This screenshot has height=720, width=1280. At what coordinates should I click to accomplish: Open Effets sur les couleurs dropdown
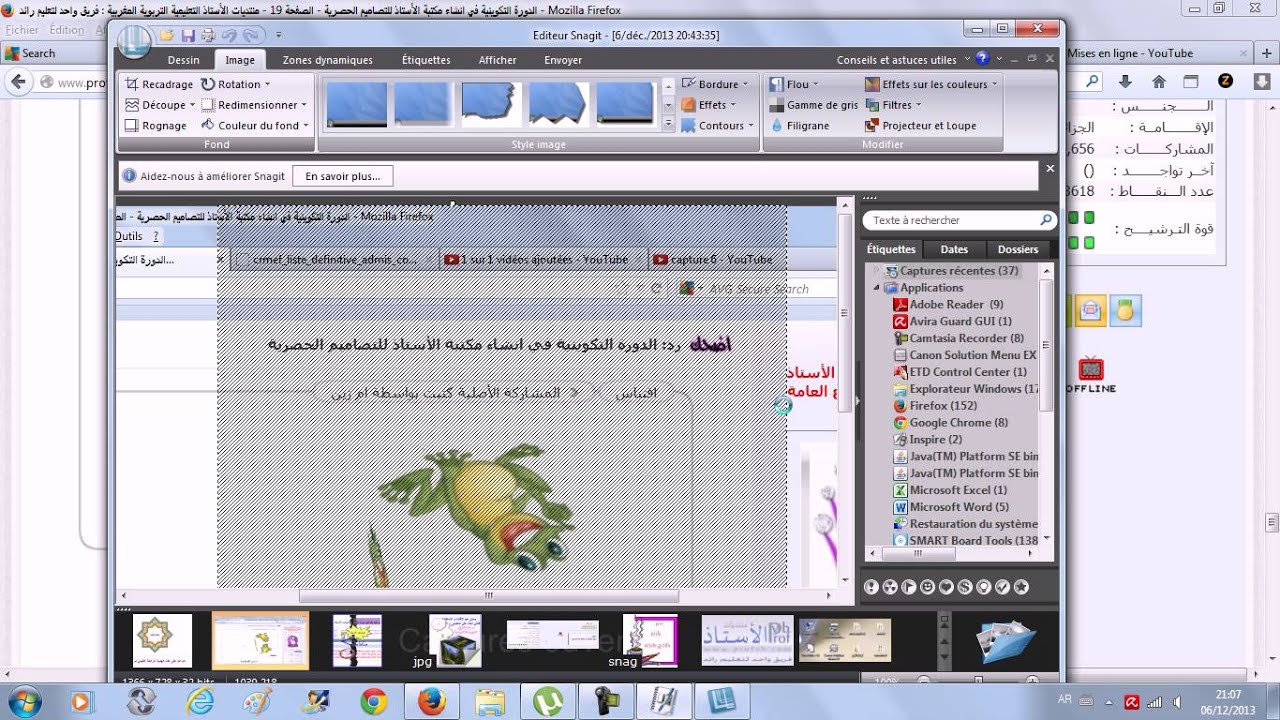(932, 85)
